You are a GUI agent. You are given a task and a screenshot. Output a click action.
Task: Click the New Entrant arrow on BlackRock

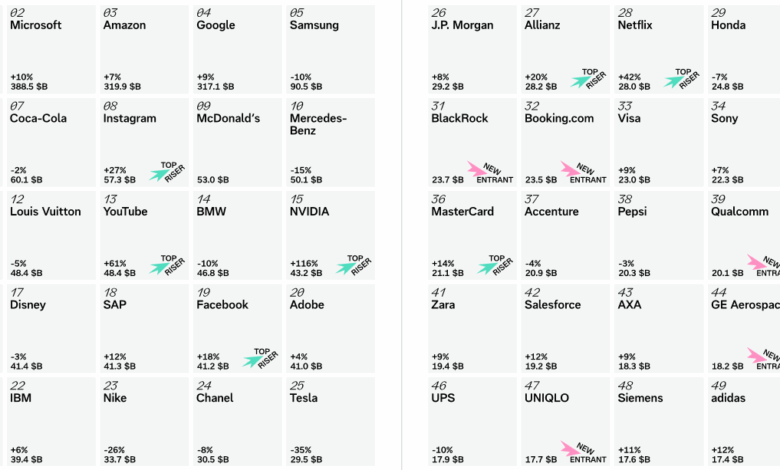click(475, 171)
